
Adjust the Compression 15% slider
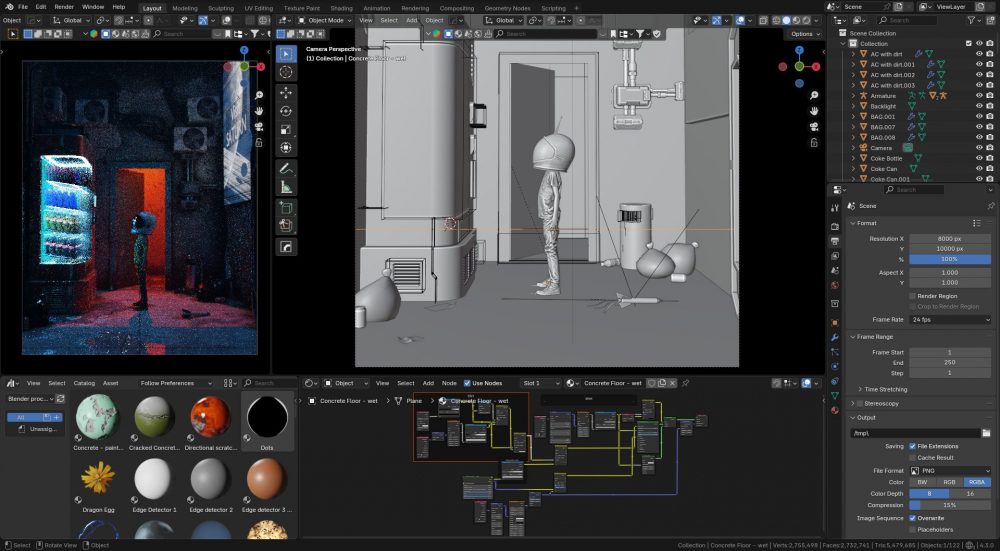click(x=950, y=506)
